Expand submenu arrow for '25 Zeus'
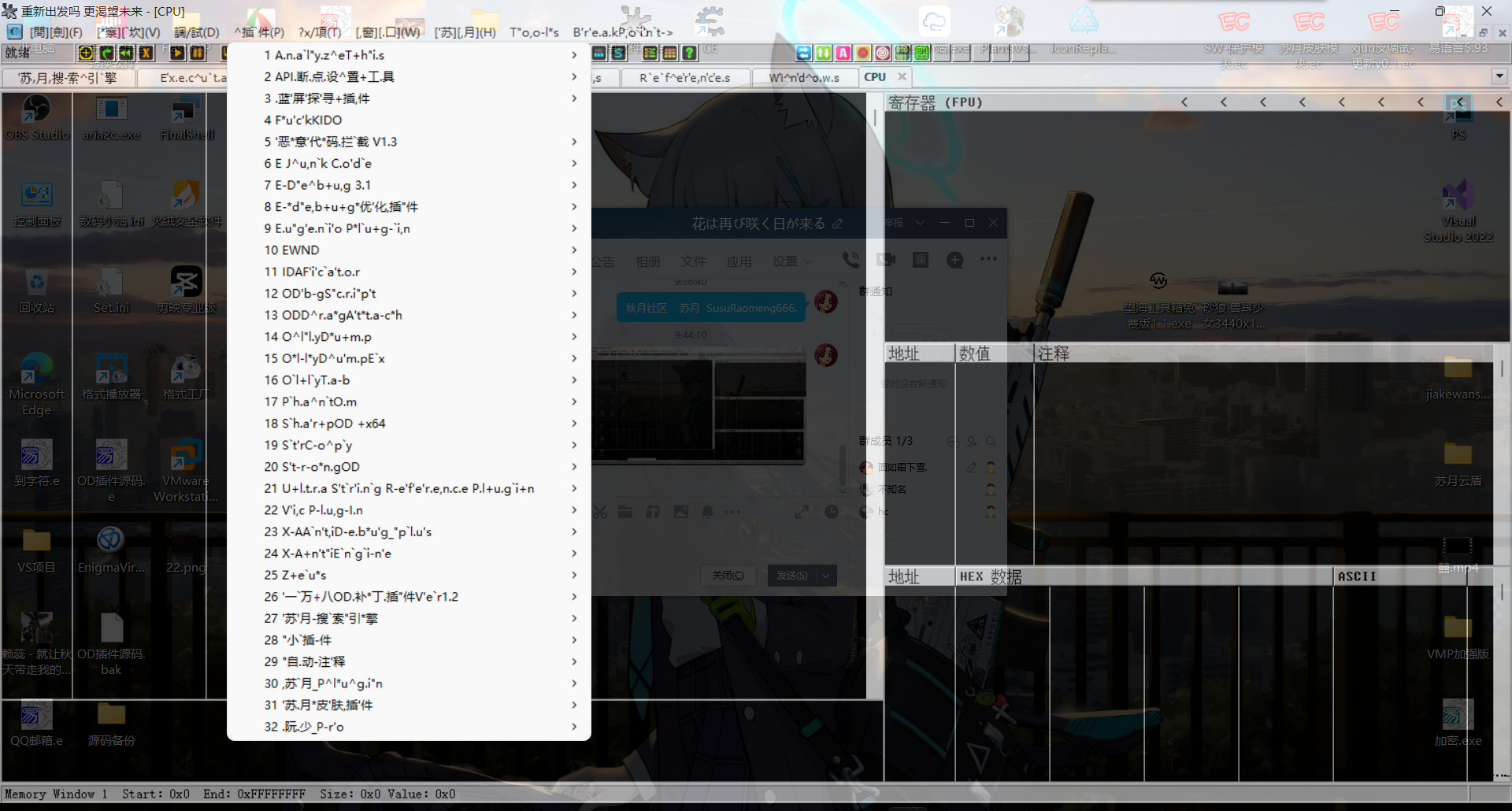This screenshot has height=811, width=1512. click(x=574, y=575)
